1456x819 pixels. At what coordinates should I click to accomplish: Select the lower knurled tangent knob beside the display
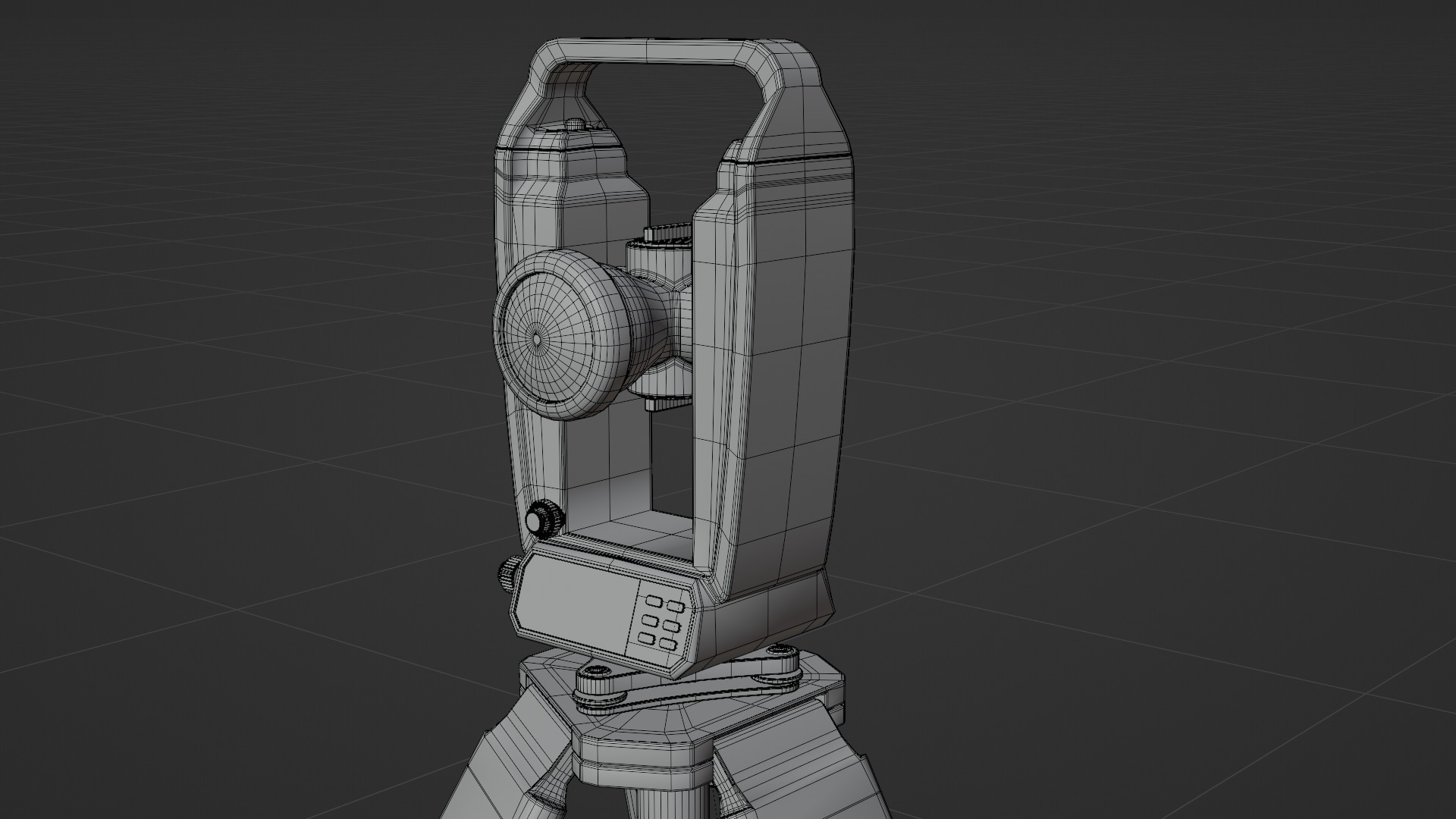click(x=509, y=575)
